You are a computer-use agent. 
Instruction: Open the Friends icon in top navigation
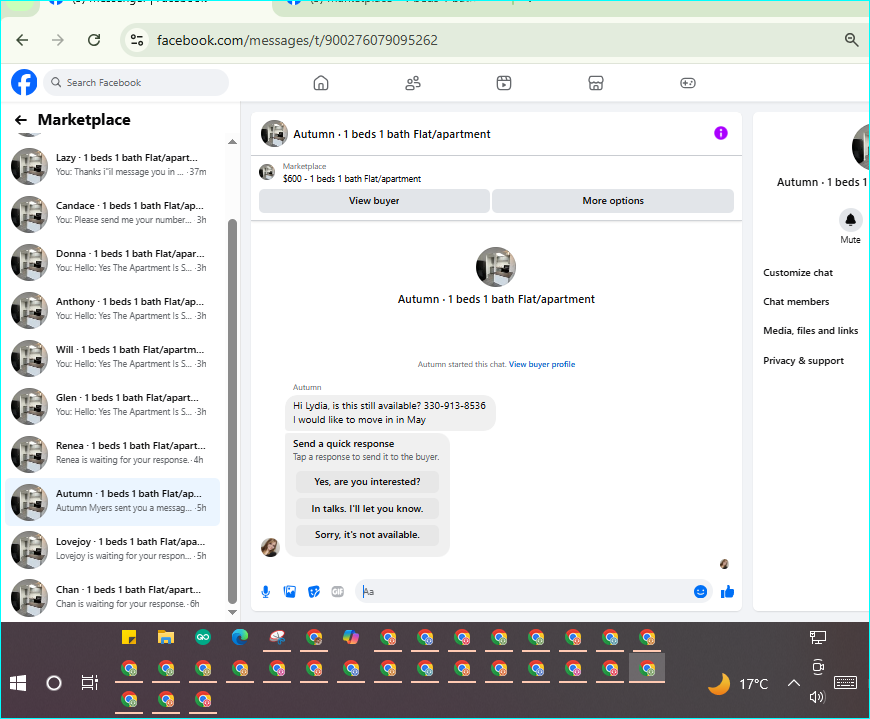pos(413,83)
